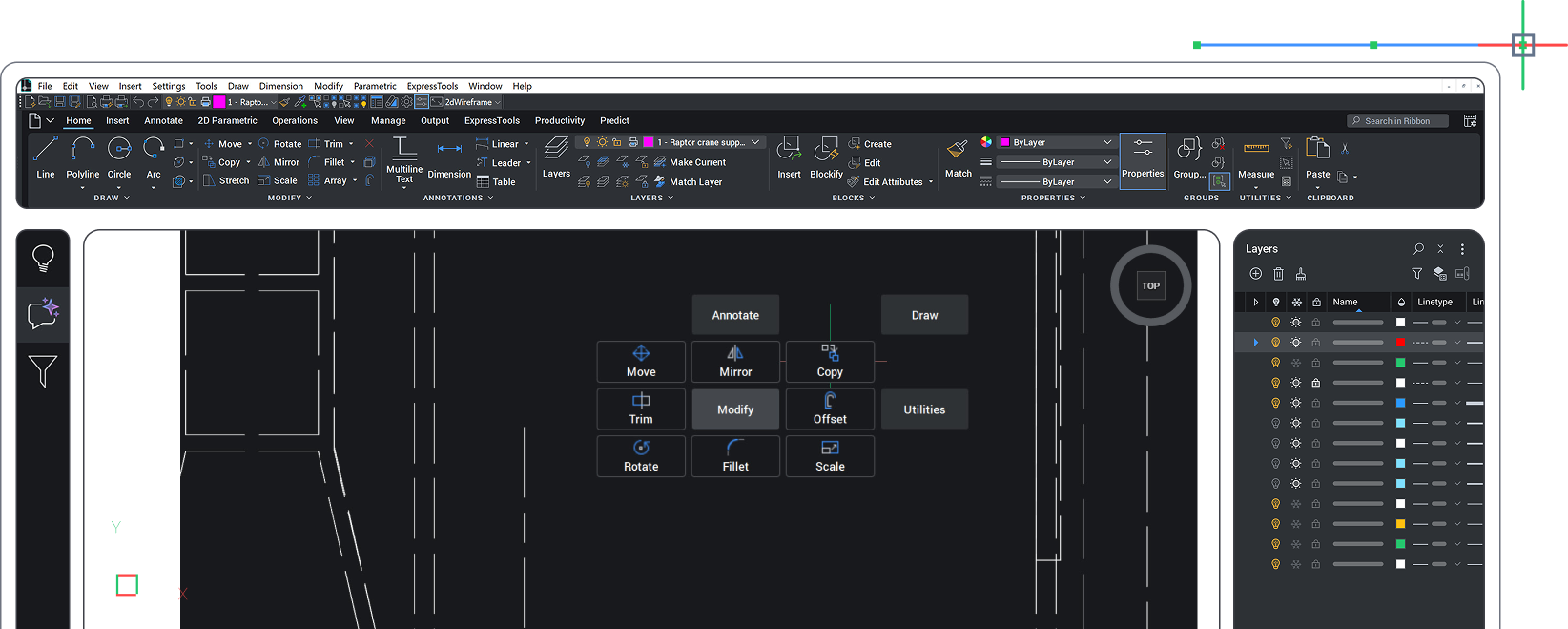Toggle freeze icon of yellow-colored layer row
This screenshot has height=629, width=1568.
tap(1296, 524)
